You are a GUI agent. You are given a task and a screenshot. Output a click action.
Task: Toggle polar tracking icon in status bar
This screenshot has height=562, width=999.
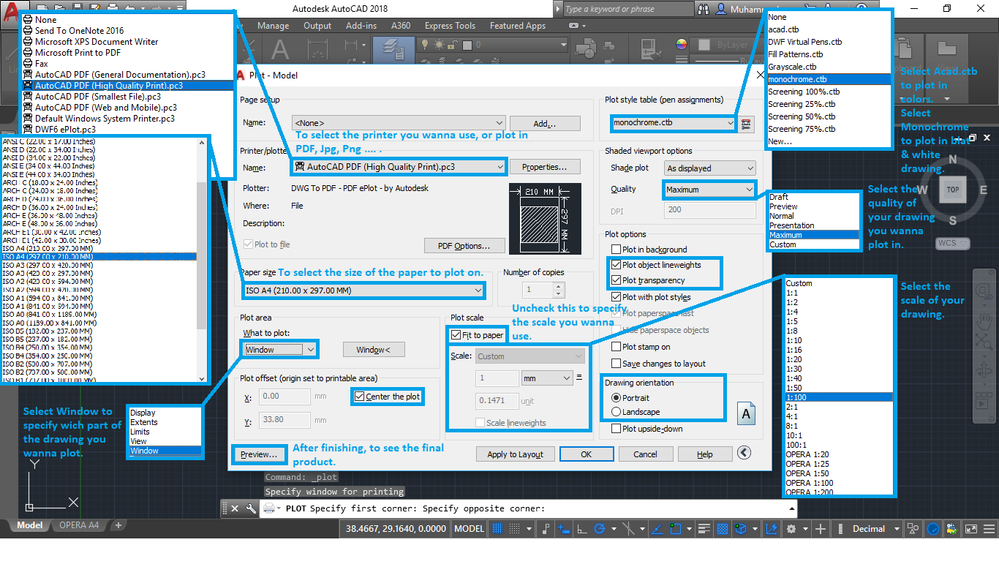(x=599, y=529)
